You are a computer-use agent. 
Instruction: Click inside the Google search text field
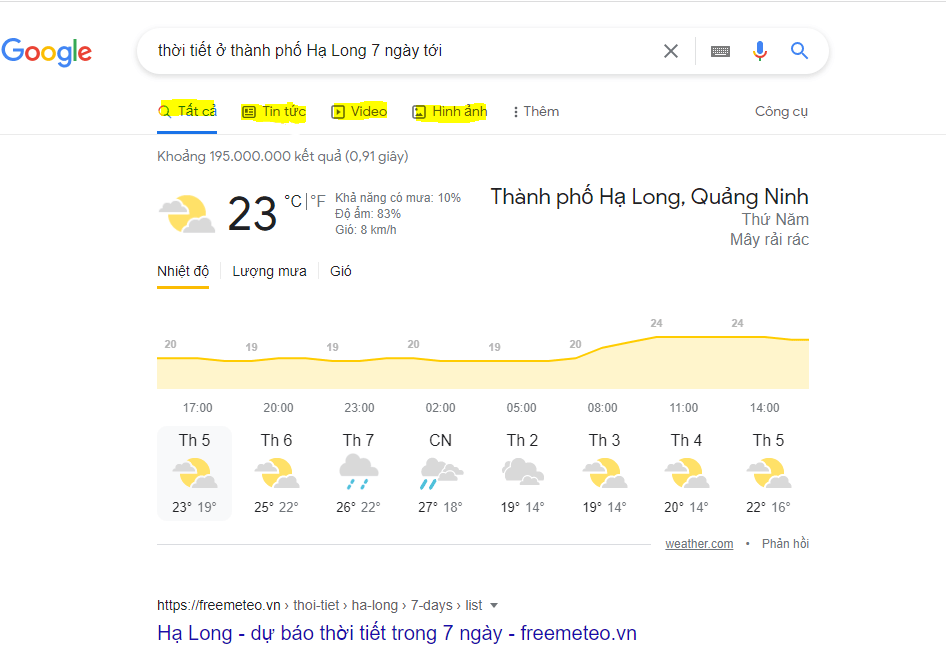click(x=400, y=51)
